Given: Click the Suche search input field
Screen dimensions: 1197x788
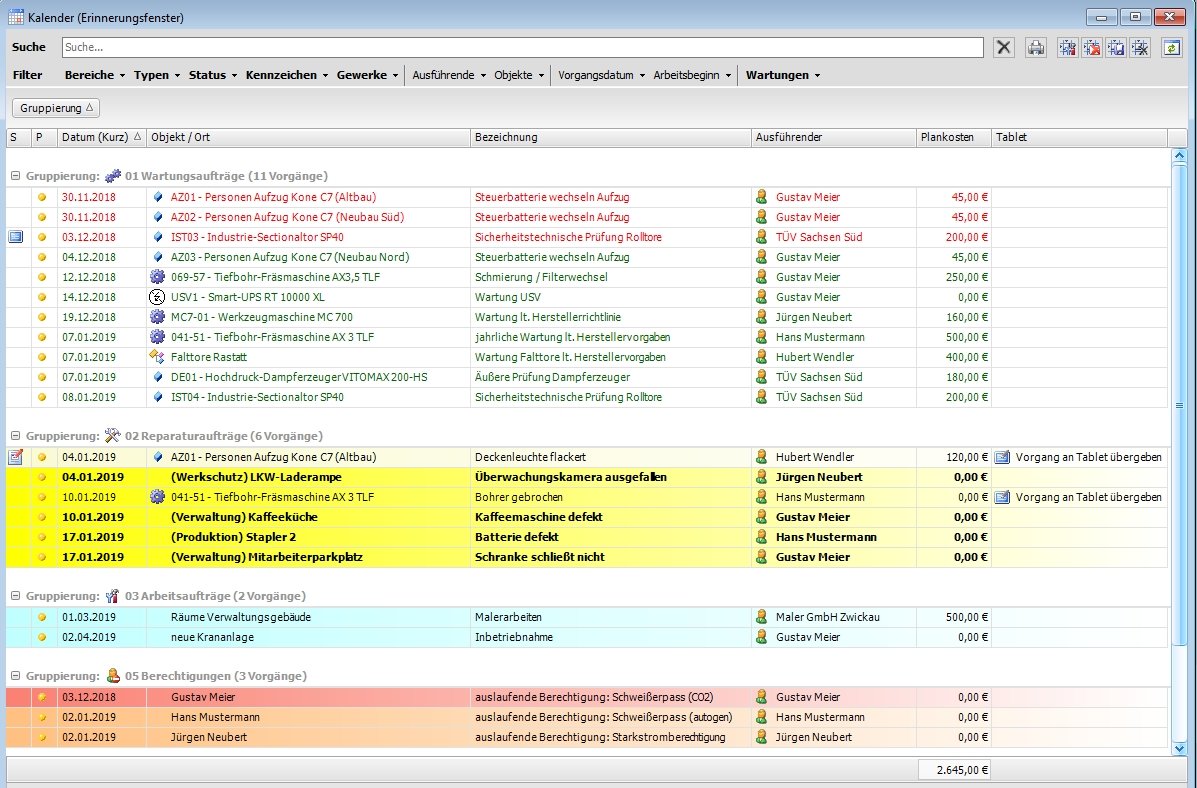Looking at the screenshot, I should 522,47.
